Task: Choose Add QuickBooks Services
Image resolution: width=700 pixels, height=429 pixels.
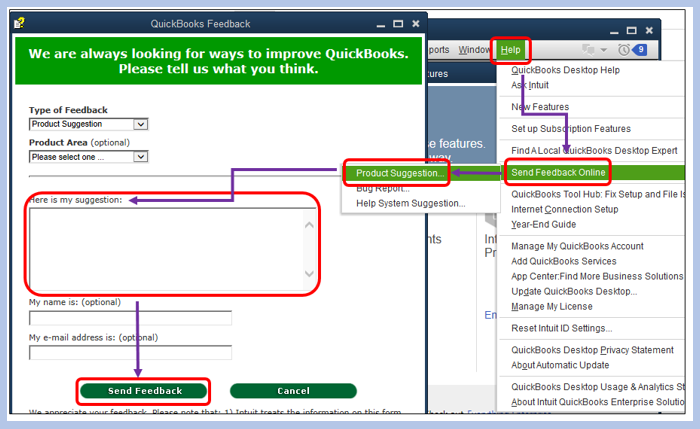Action: coord(564,262)
